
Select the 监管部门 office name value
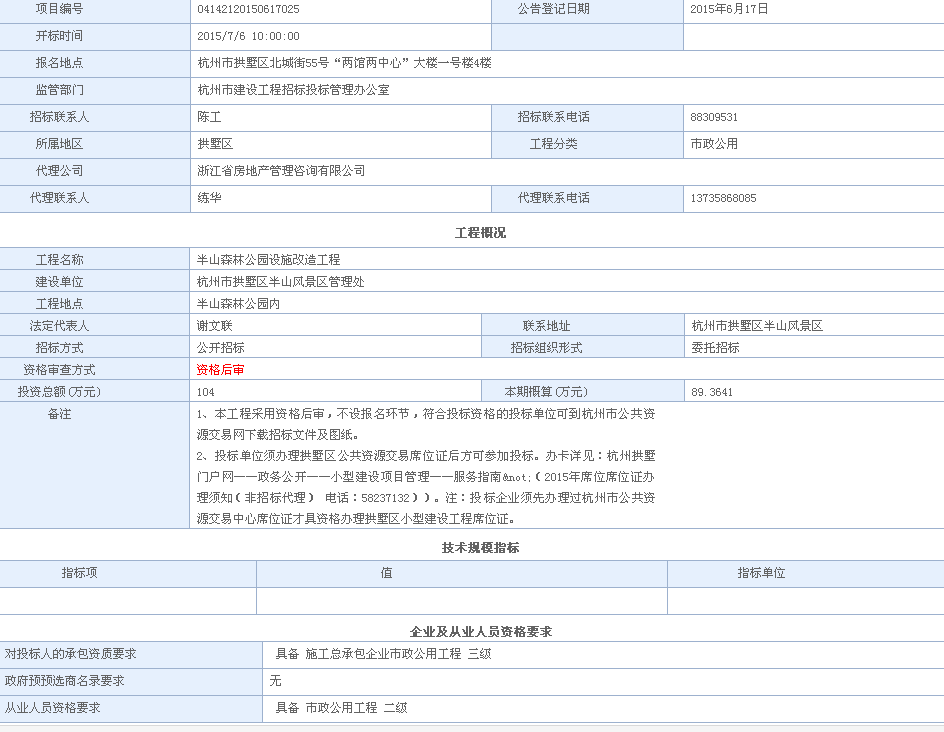point(293,90)
